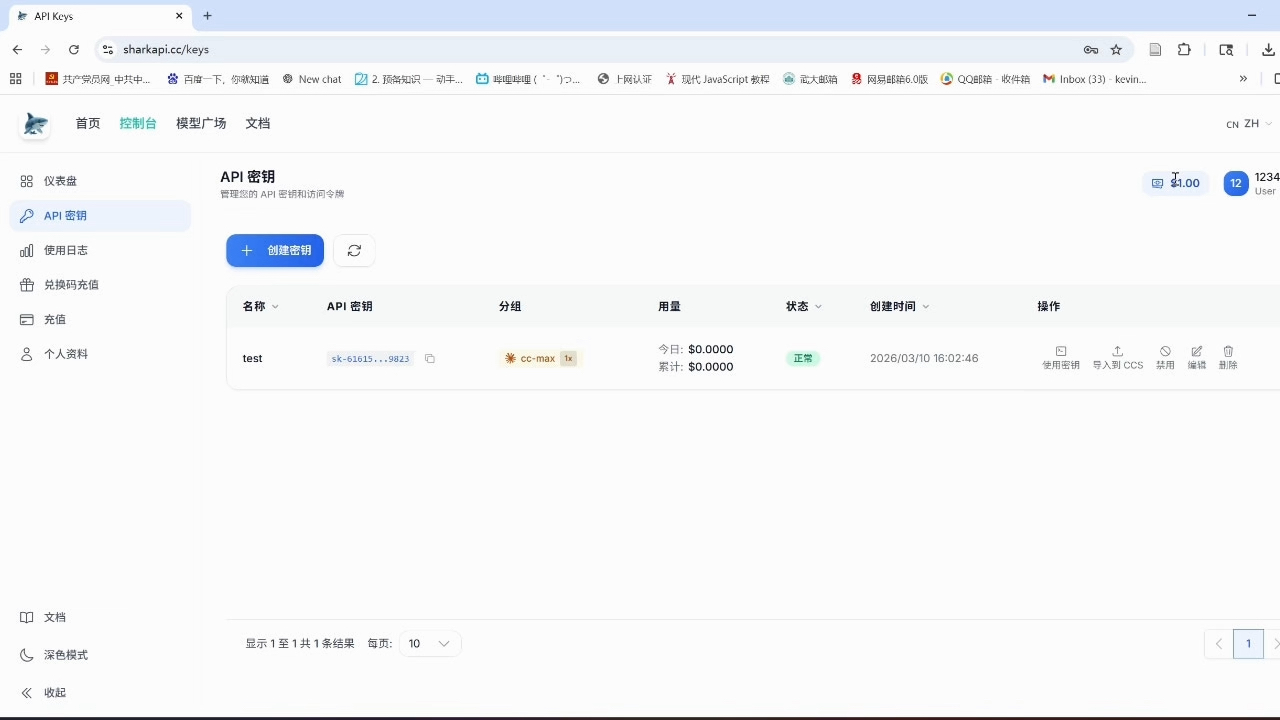Select API 密钥 in the sidebar
The width and height of the screenshot is (1280, 720).
point(100,216)
